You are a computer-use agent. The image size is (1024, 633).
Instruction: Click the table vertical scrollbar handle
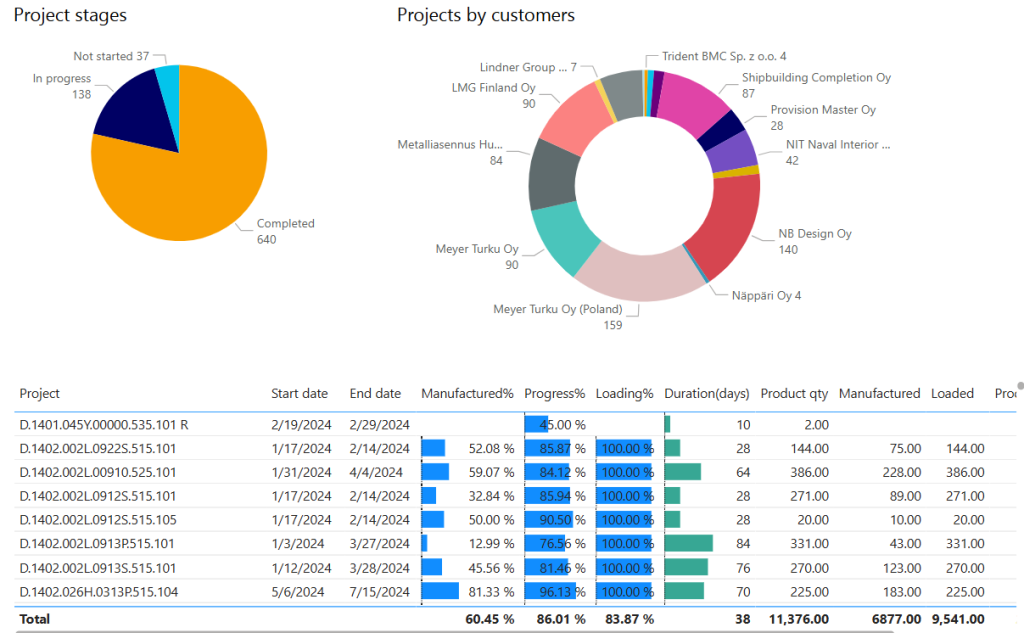tap(1021, 385)
